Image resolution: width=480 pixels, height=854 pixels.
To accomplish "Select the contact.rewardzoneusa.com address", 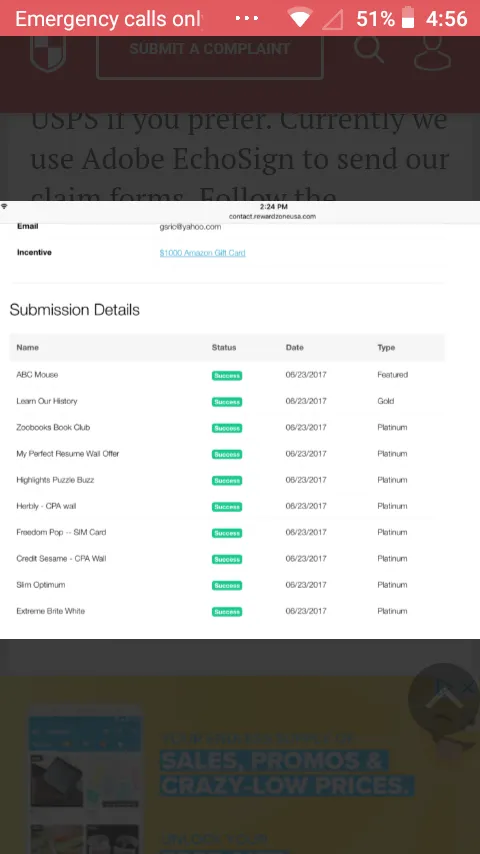I will [272, 216].
